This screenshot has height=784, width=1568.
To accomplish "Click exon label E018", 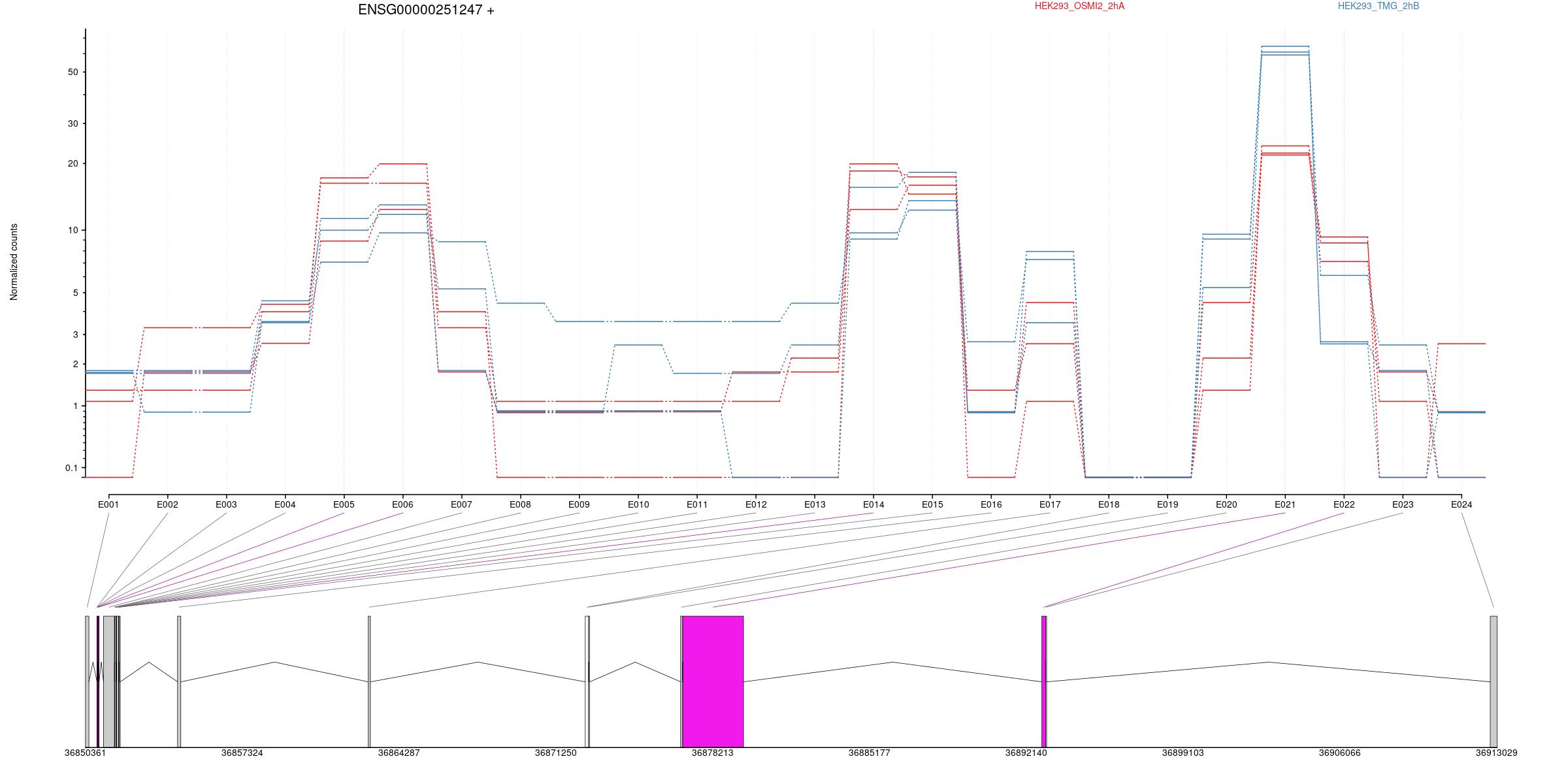I will (1109, 504).
